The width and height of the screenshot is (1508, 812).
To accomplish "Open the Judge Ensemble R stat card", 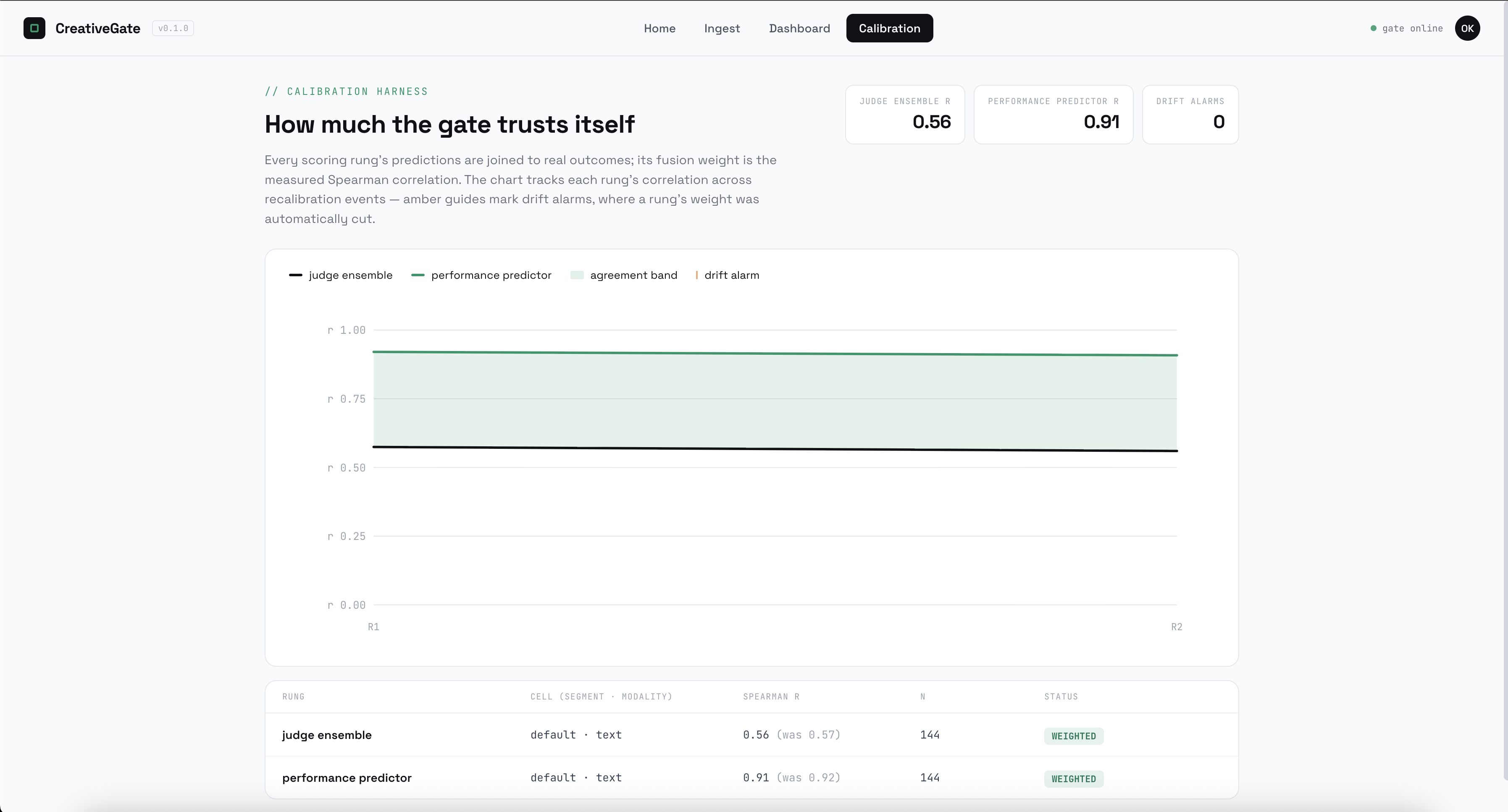I will [x=904, y=114].
